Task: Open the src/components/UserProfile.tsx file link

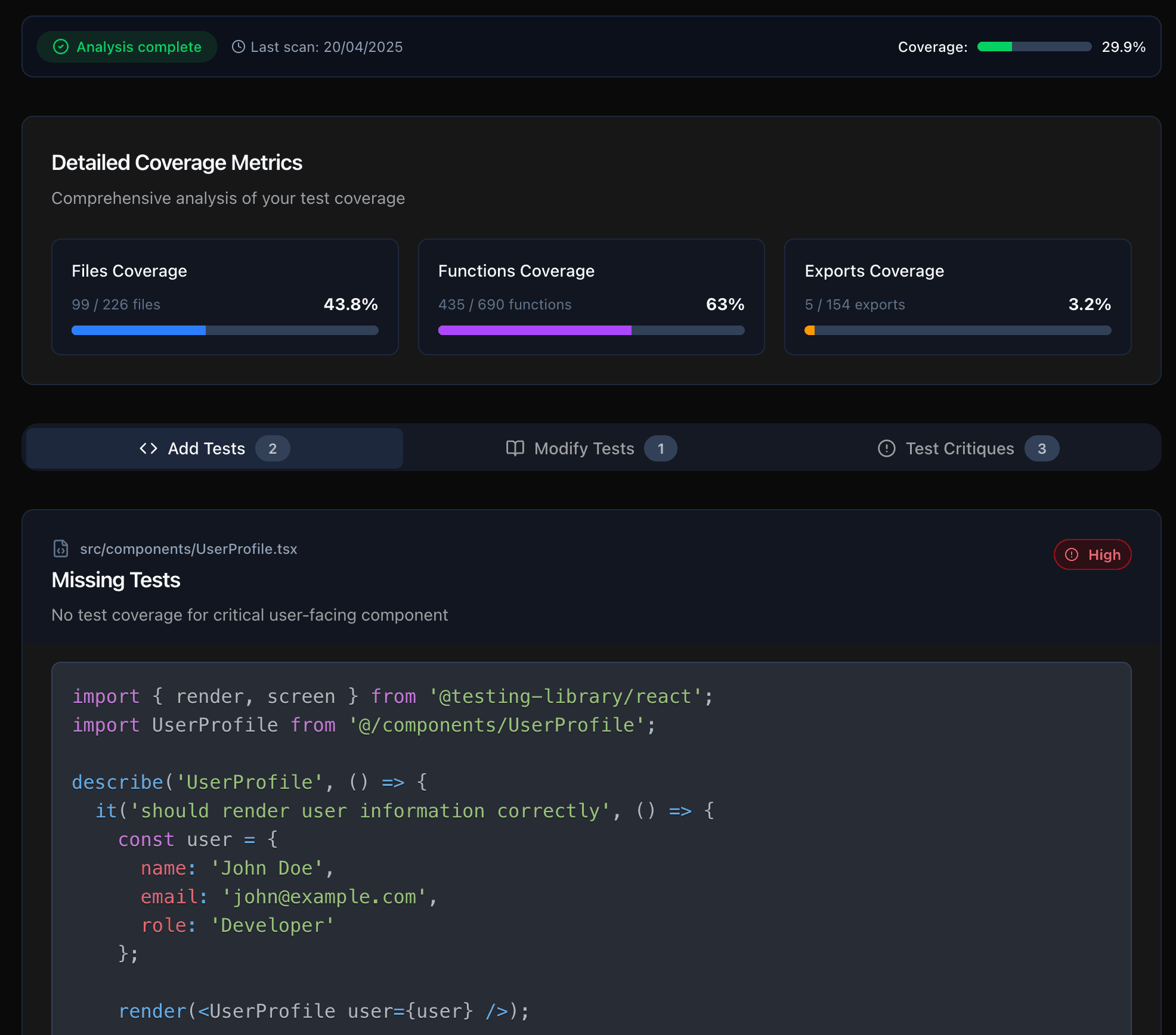Action: click(x=188, y=549)
